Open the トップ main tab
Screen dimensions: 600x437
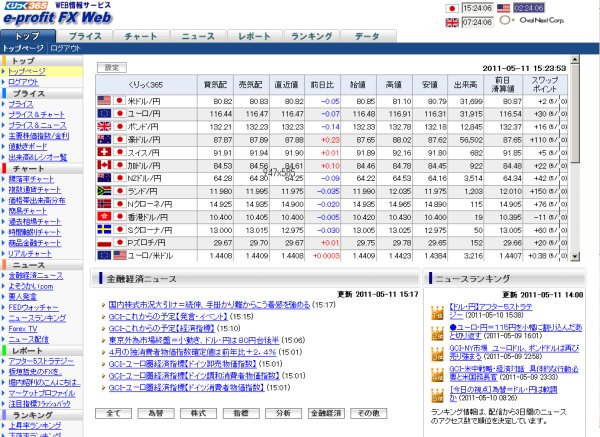(28, 36)
